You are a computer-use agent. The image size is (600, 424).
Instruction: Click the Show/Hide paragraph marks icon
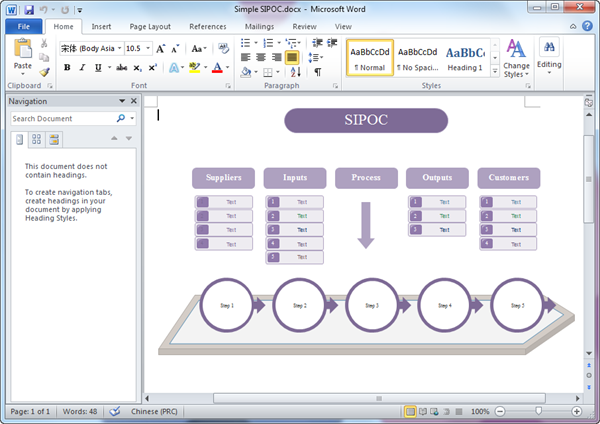click(x=318, y=72)
